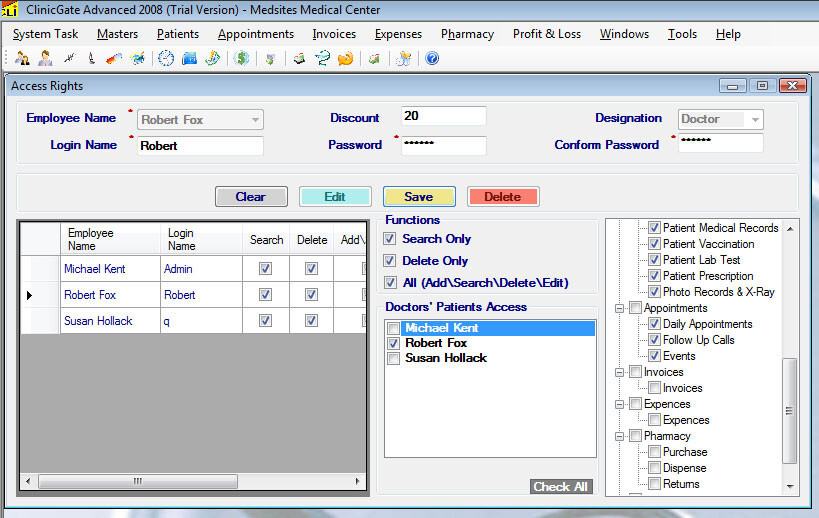Open the snake pharmacy symbol icon
819x518 pixels.
click(x=322, y=58)
